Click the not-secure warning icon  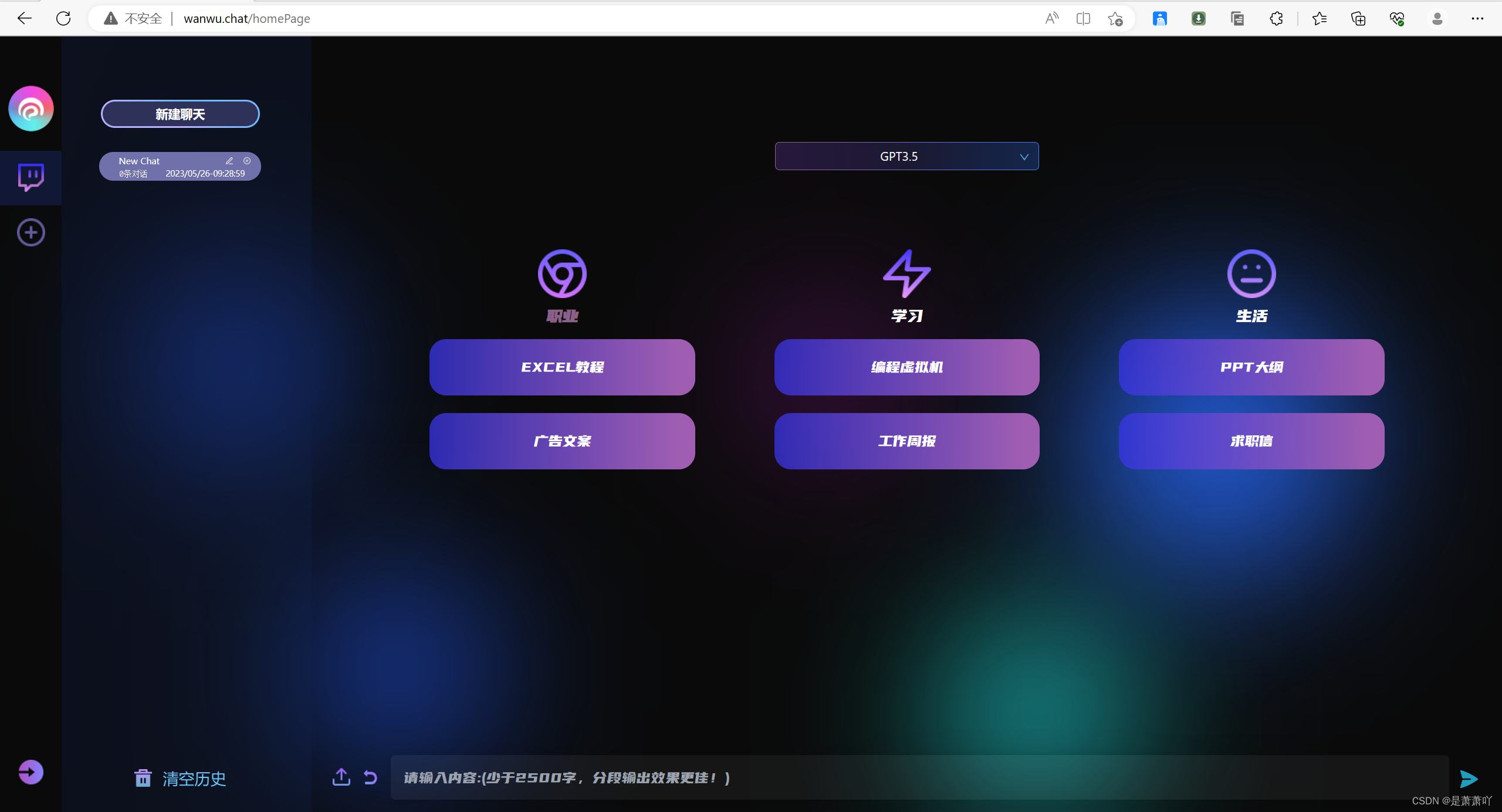point(111,19)
